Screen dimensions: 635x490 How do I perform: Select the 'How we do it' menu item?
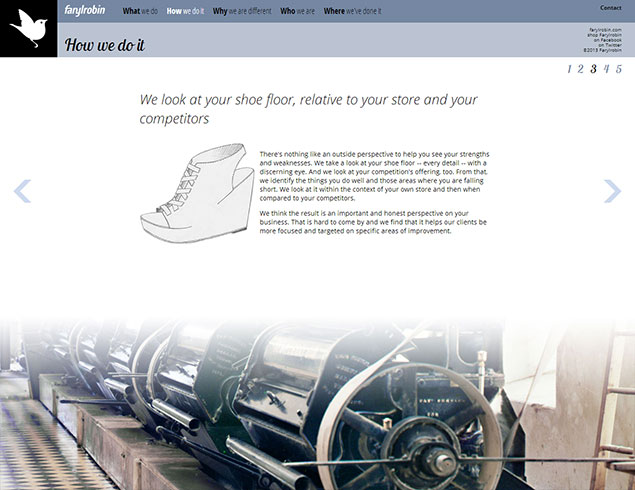click(x=185, y=11)
